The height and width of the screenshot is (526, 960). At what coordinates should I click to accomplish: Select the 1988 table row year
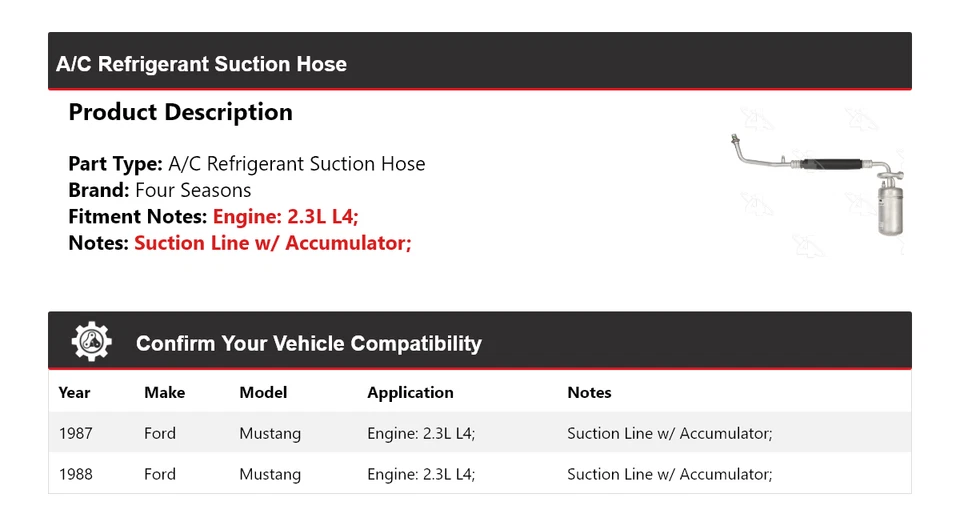[x=75, y=474]
